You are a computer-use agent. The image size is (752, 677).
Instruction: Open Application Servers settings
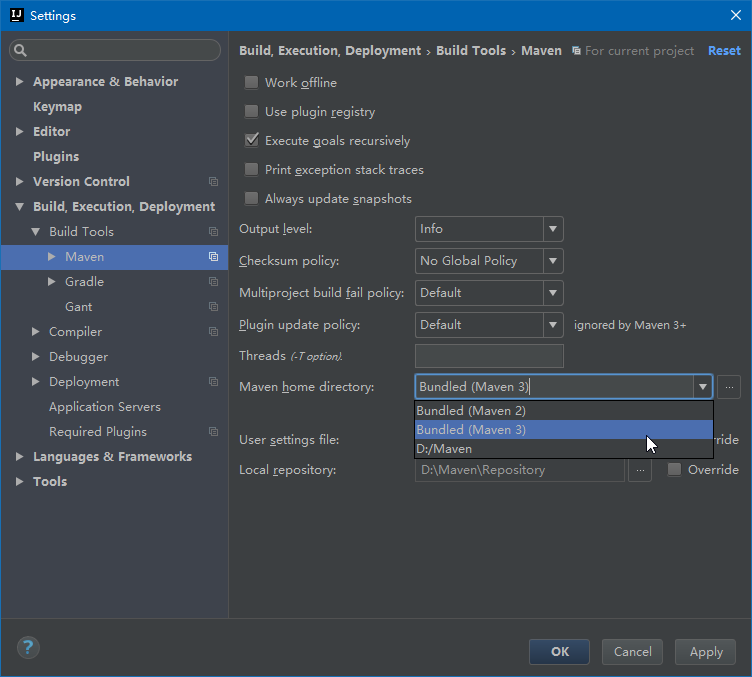click(105, 407)
